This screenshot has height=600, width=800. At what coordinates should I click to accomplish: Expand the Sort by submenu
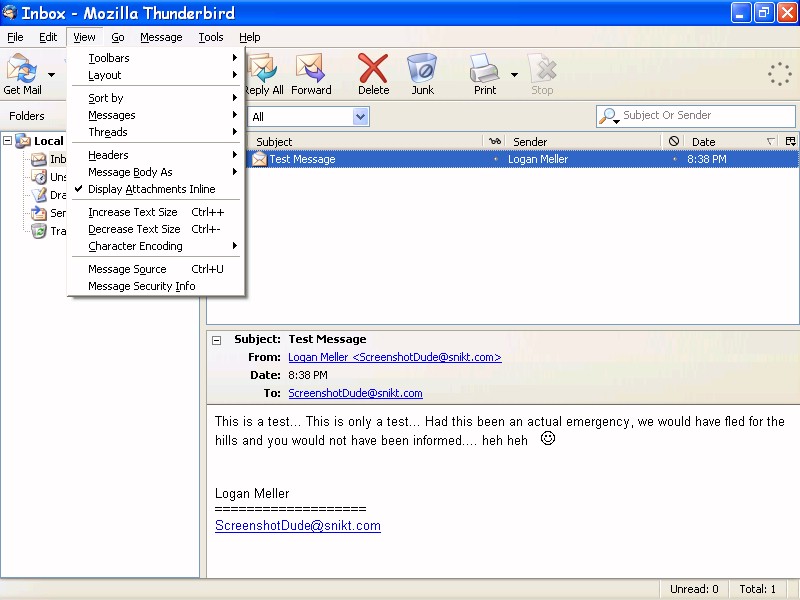pyautogui.click(x=156, y=98)
